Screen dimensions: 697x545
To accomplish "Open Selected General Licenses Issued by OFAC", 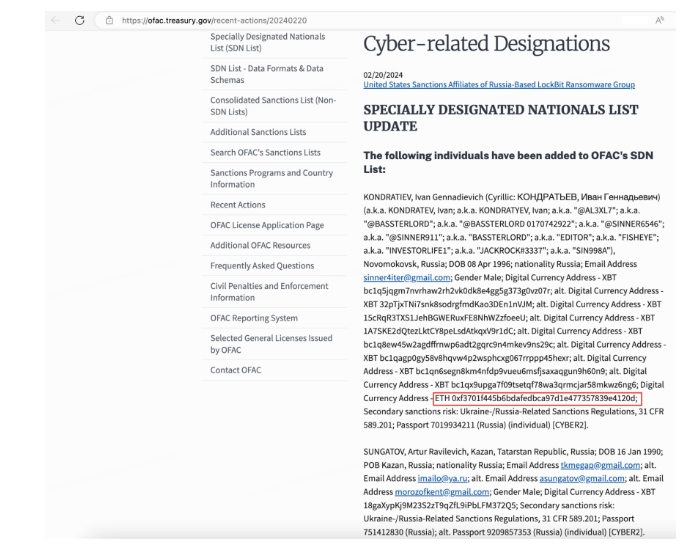I will pos(271,344).
